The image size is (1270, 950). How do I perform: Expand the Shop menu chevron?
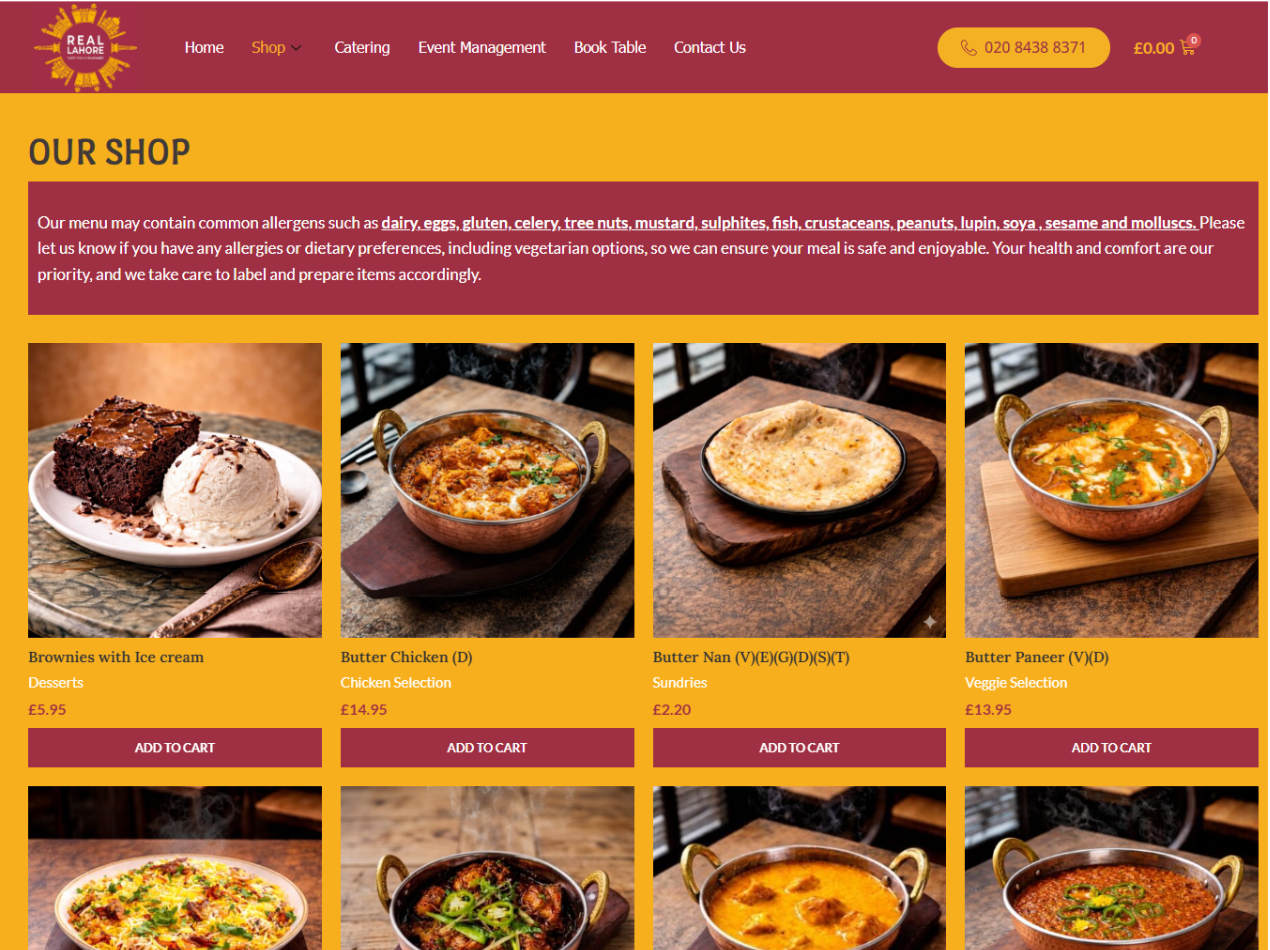(x=296, y=48)
